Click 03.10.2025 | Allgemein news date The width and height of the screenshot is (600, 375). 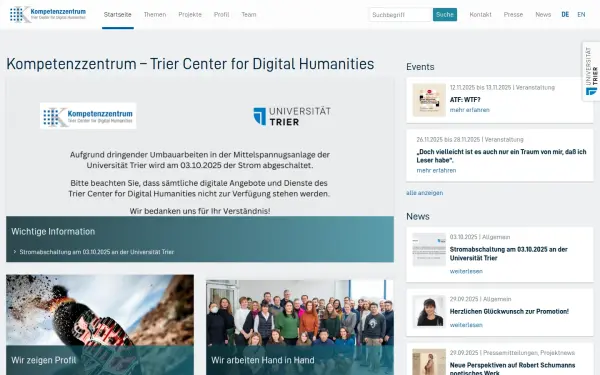click(480, 237)
